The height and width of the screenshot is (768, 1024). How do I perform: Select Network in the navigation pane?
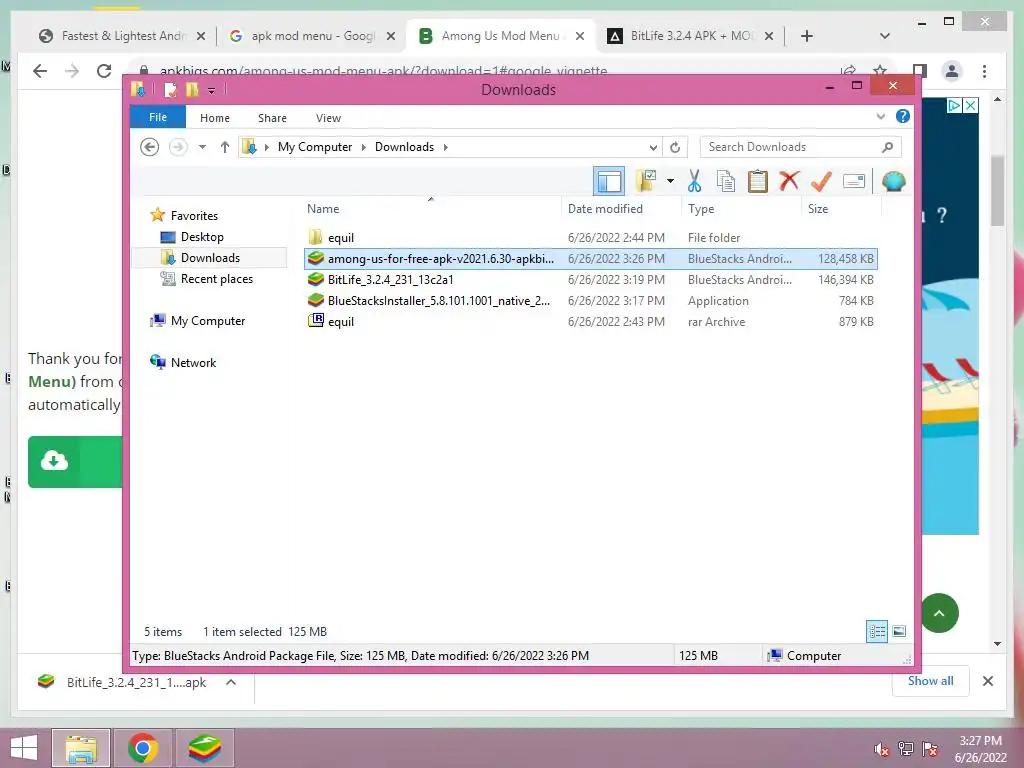coord(193,362)
